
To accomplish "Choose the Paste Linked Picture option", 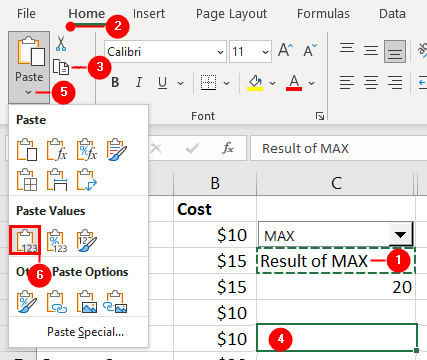I will pyautogui.click(x=115, y=302).
